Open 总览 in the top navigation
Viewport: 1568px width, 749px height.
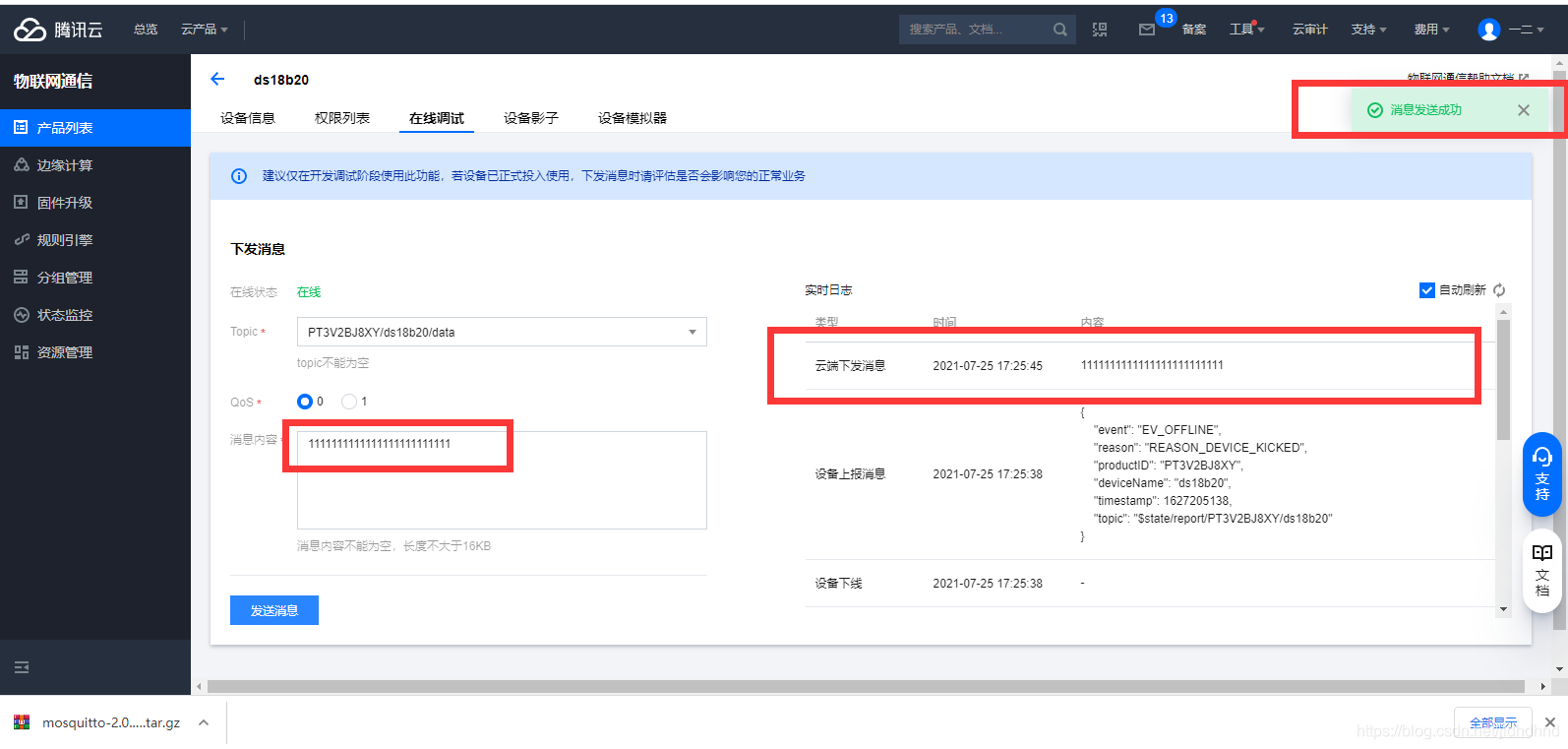coord(146,30)
